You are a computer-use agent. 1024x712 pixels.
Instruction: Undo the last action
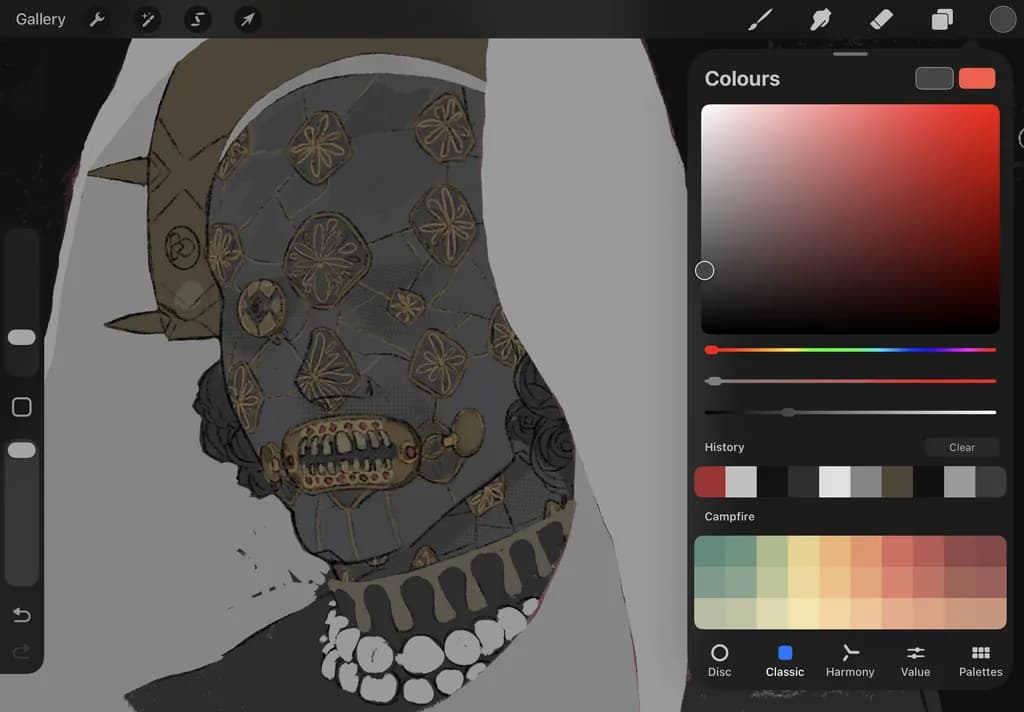(22, 615)
